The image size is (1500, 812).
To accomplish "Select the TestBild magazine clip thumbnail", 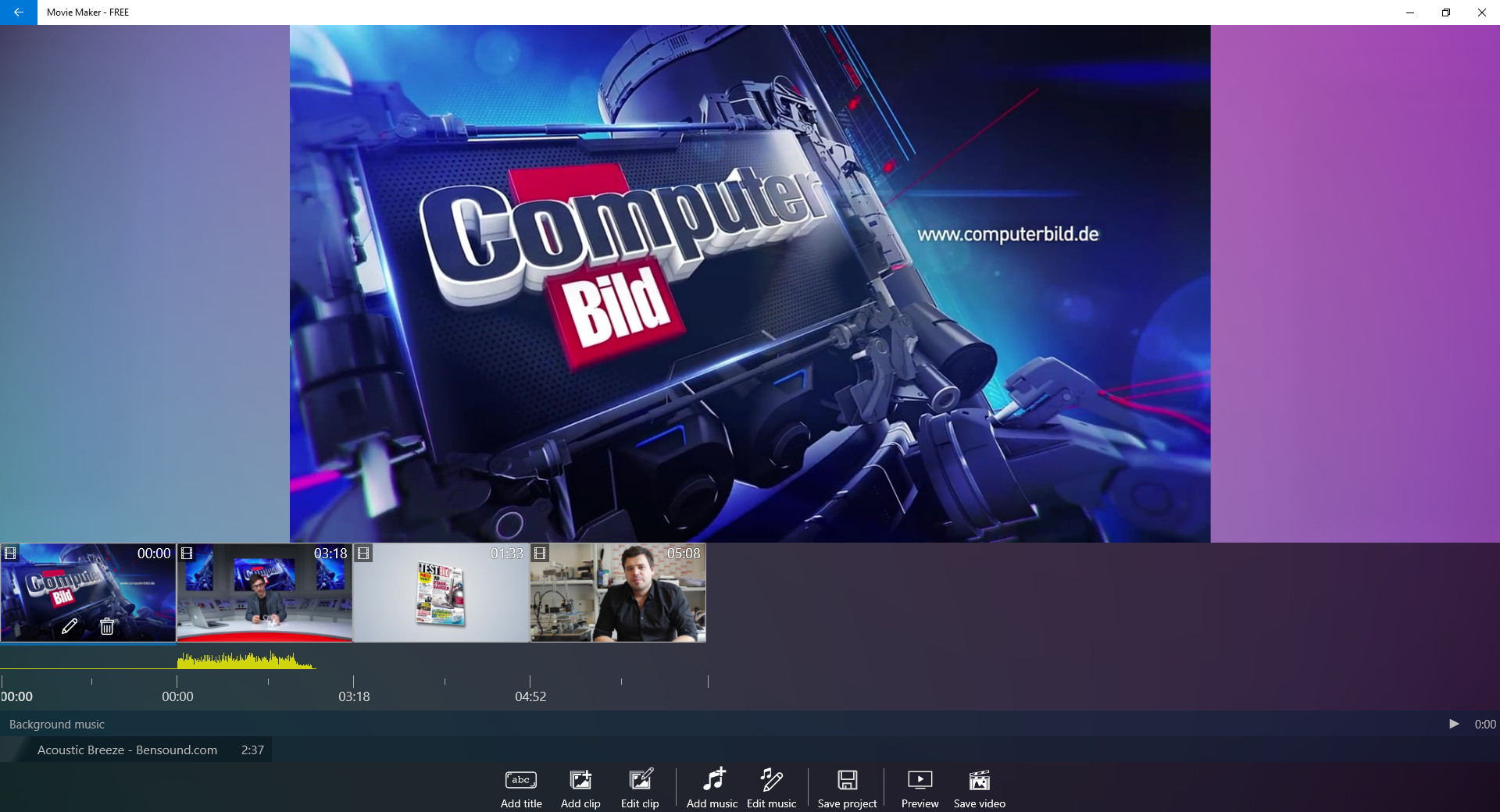I will (441, 593).
